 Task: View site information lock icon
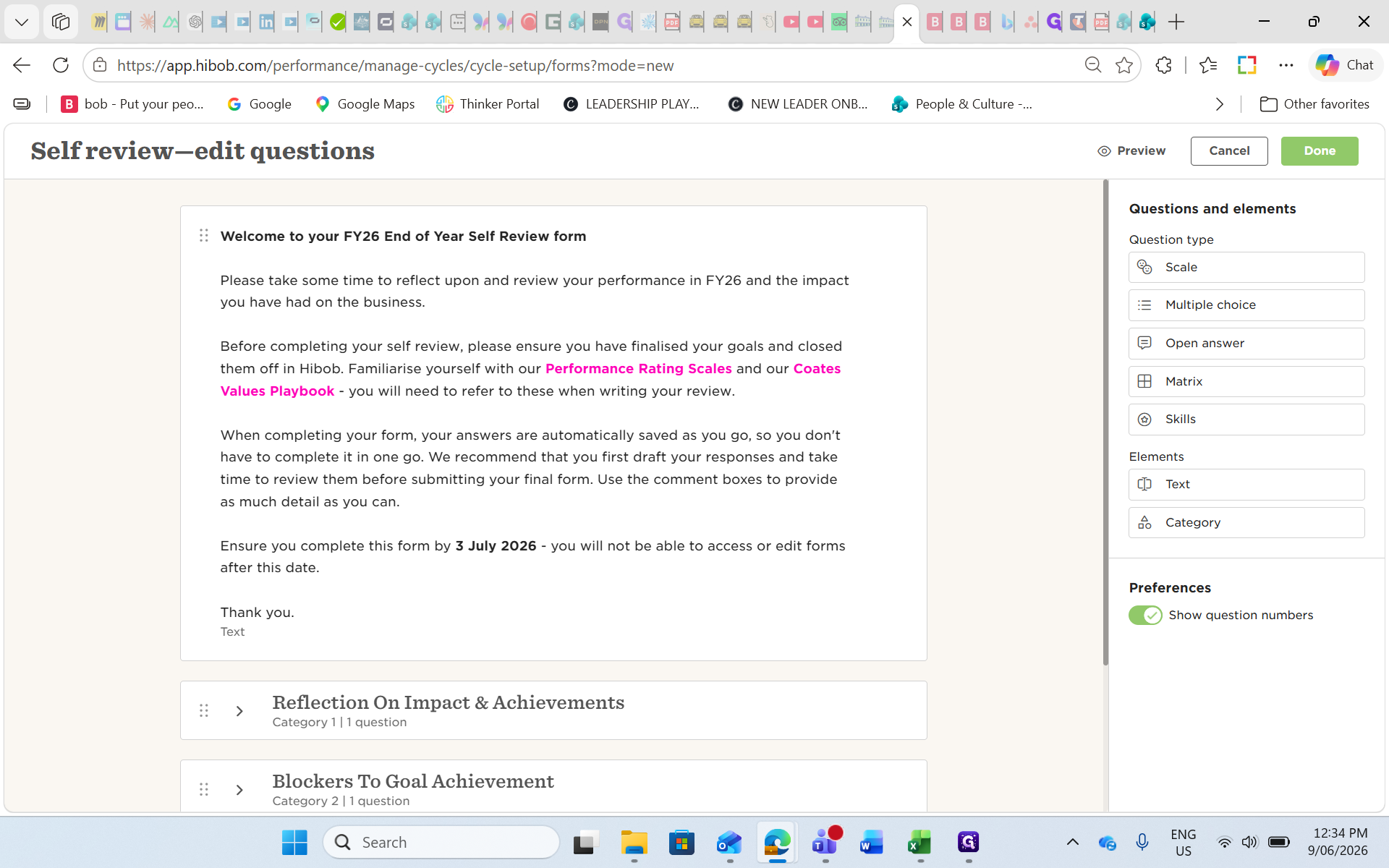pos(101,65)
